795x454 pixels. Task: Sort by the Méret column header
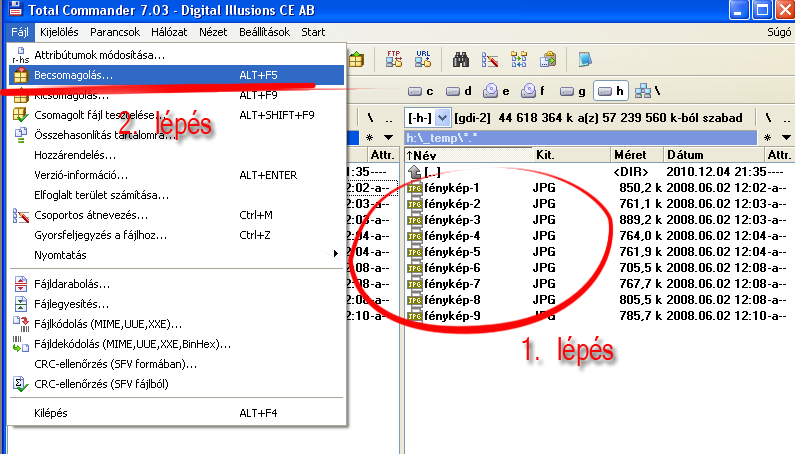[637, 155]
